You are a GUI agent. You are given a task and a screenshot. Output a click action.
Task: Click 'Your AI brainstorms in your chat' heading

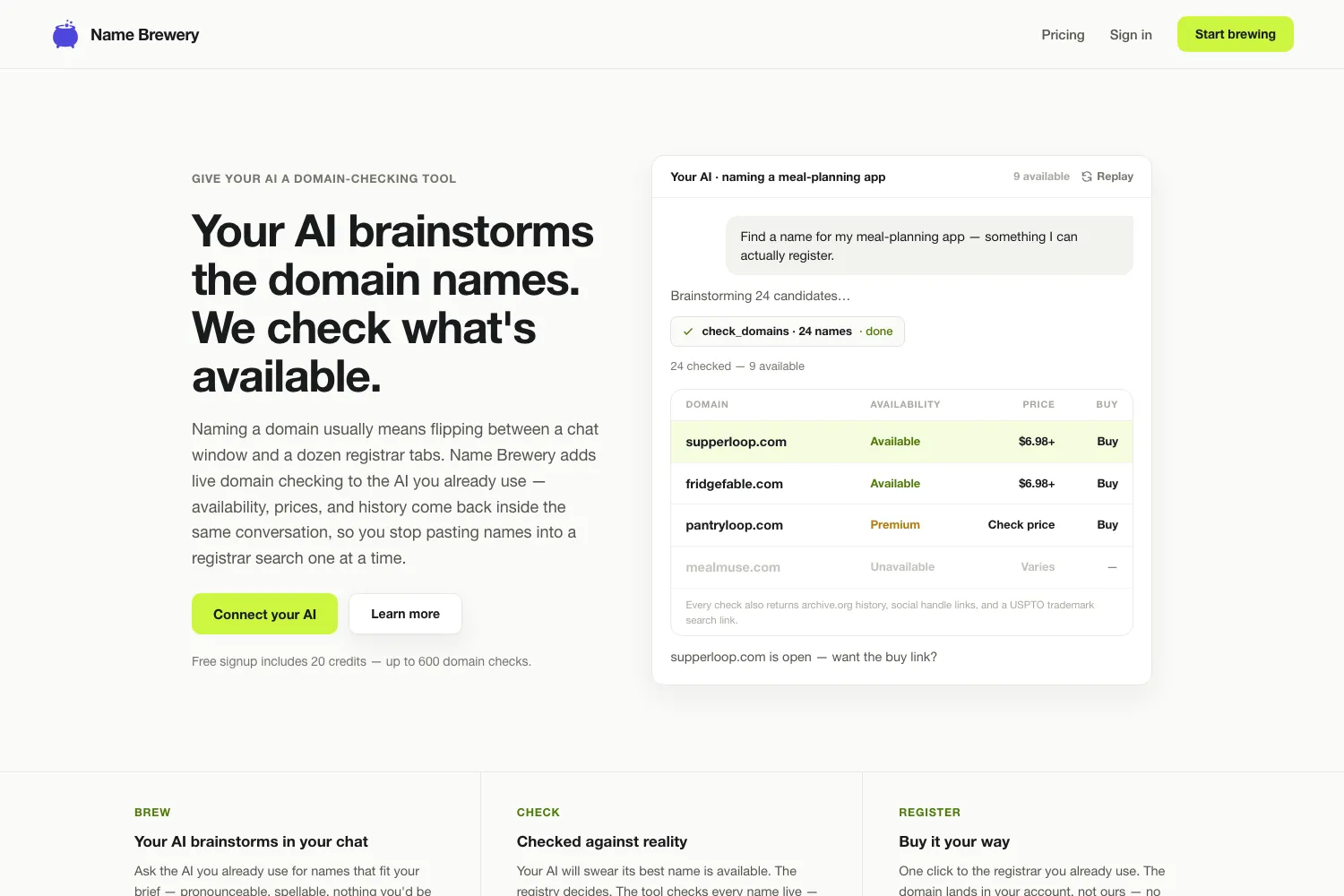click(251, 841)
